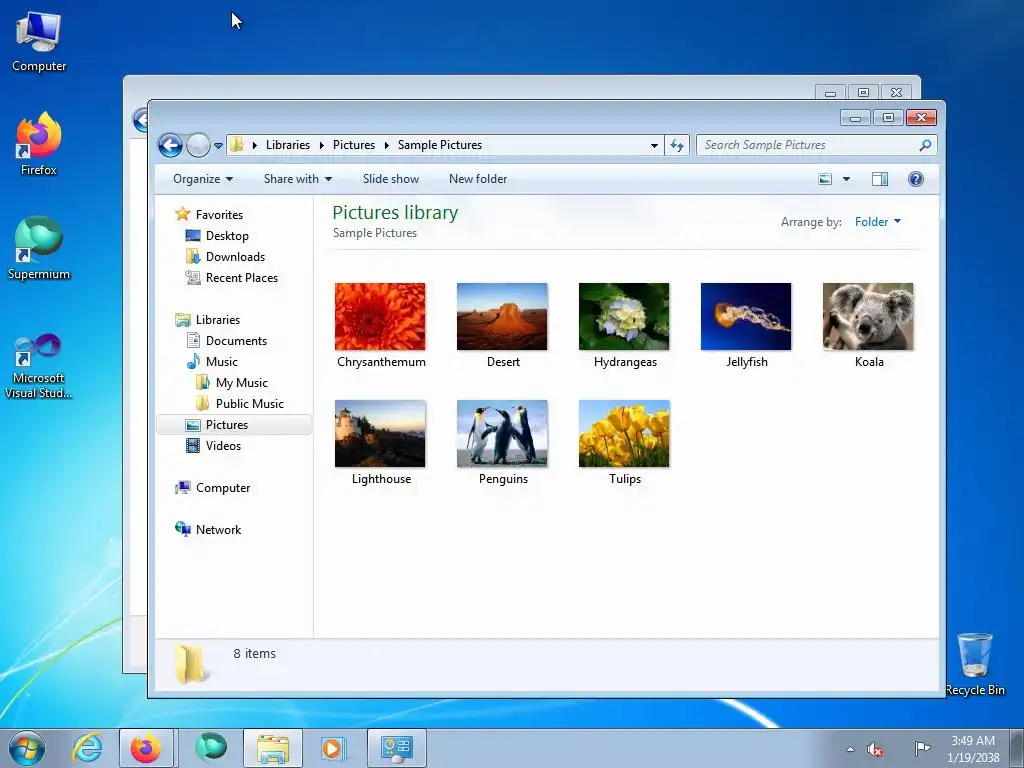The image size is (1024, 768).
Task: Click the Windows Explorer taskbar button
Action: tap(272, 748)
